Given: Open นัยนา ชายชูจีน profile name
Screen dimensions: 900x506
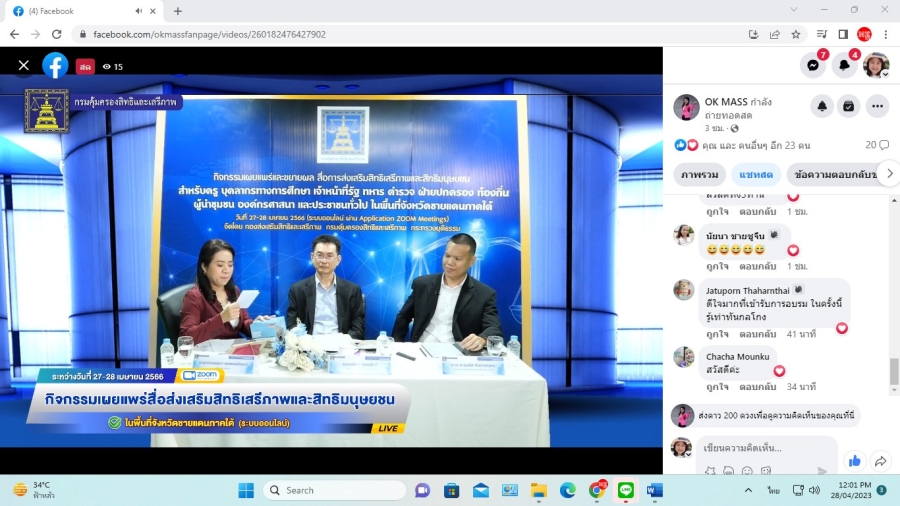Looking at the screenshot, I should pyautogui.click(x=735, y=235).
